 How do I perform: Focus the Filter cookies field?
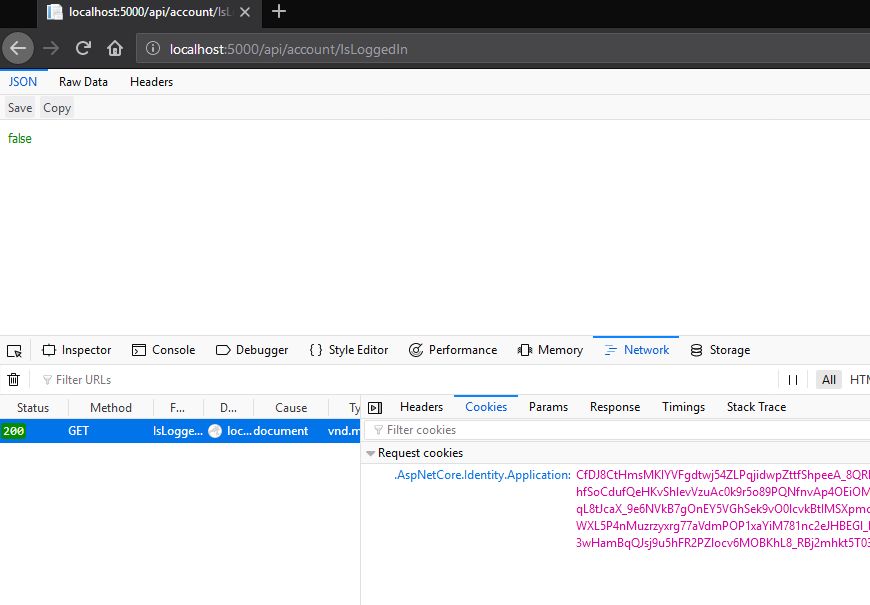(618, 430)
